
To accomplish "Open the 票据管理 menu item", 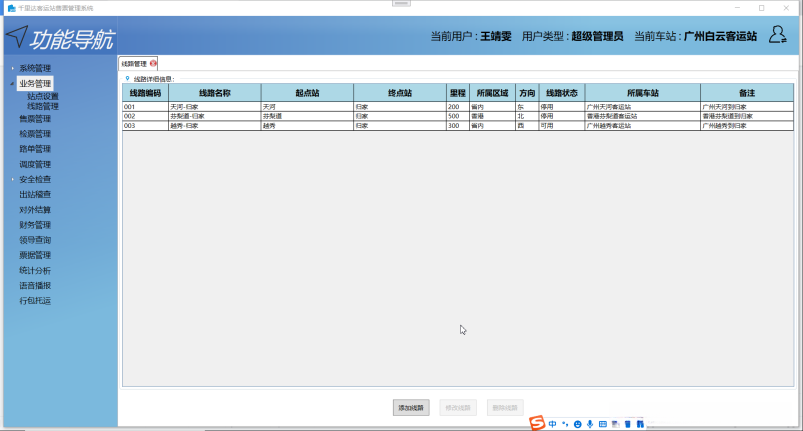I will click(x=35, y=255).
